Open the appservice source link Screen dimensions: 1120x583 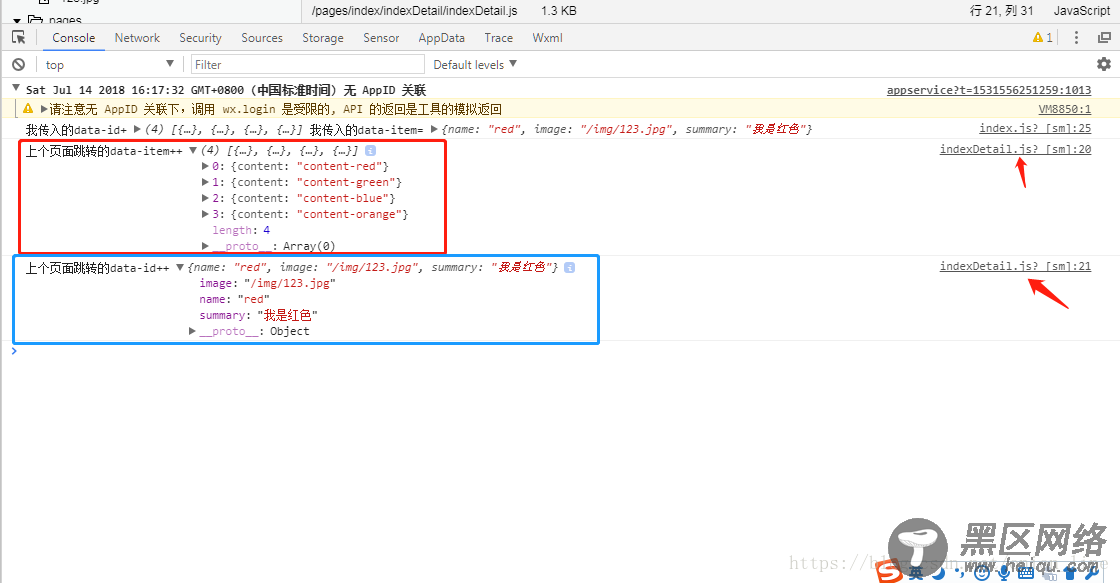(x=989, y=90)
